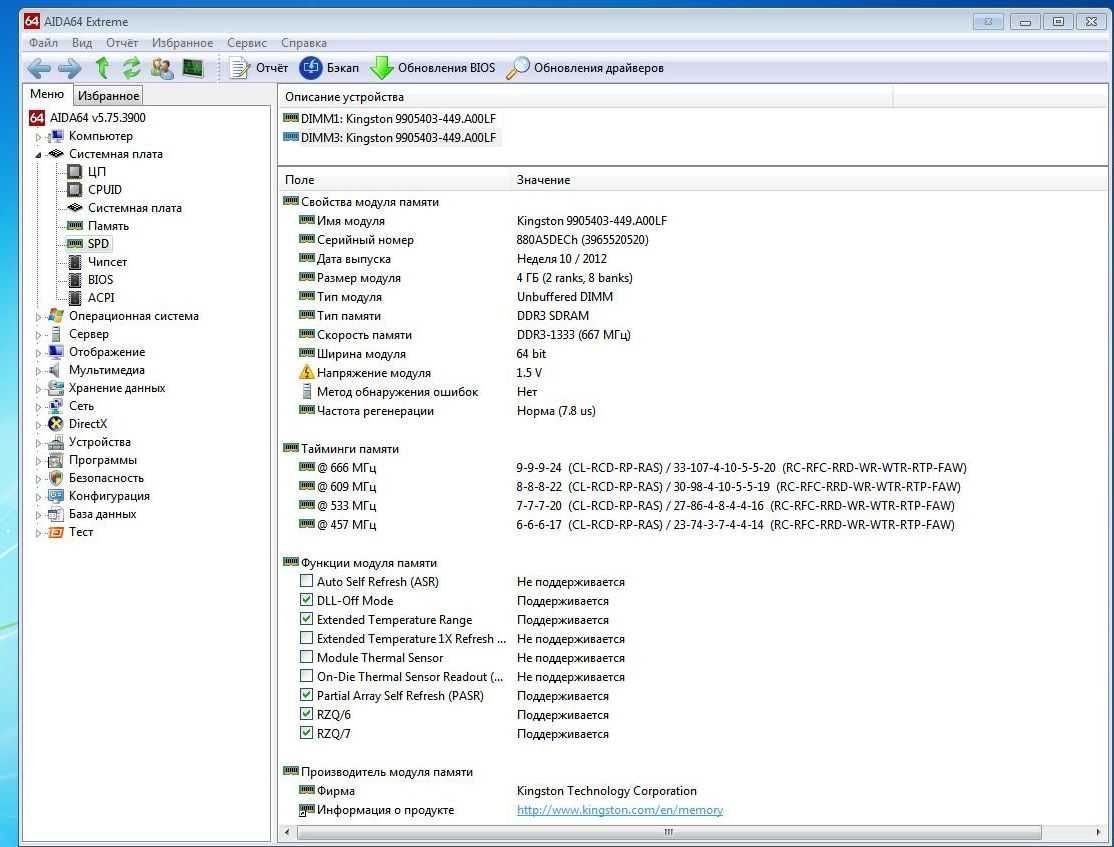This screenshot has width=1114, height=847.
Task: Open the Сервис menu
Action: pyautogui.click(x=247, y=43)
